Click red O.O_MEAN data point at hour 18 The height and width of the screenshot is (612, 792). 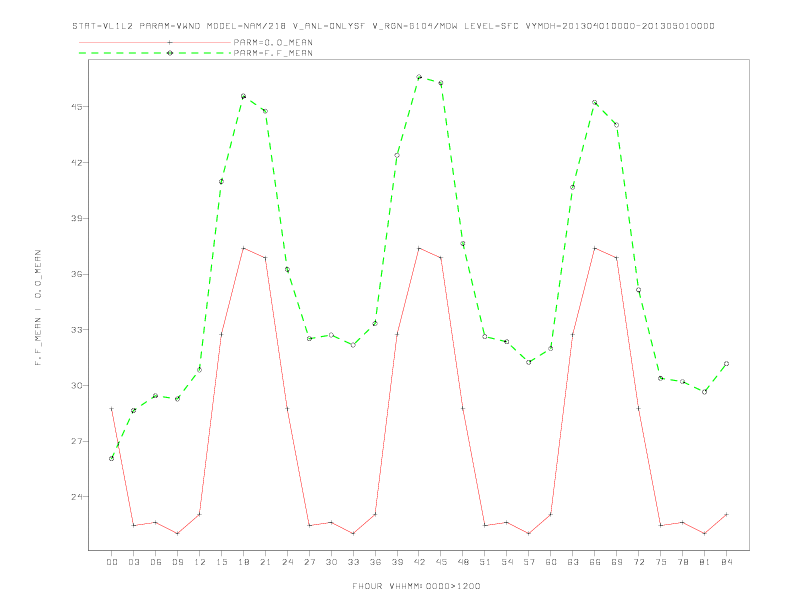(x=243, y=248)
